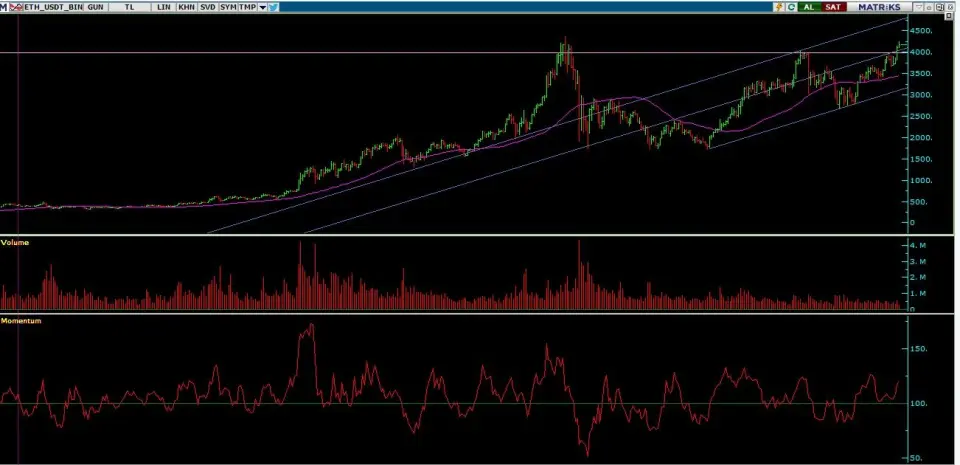Open the SYM toolbar item
This screenshot has width=960, height=465.
[x=228, y=6]
